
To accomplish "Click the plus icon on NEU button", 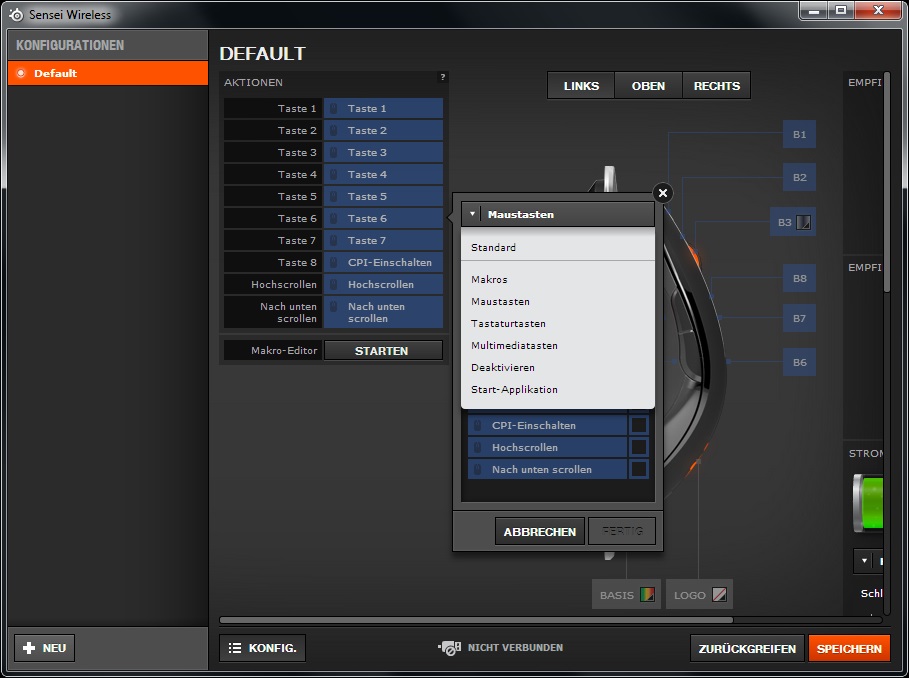I will coord(29,648).
